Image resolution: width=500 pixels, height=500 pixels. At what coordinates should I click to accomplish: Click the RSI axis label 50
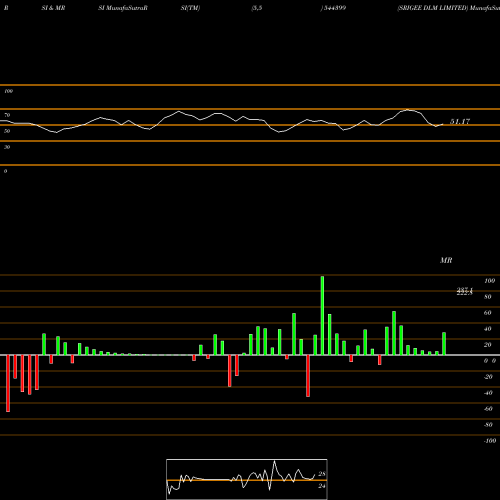[7, 131]
